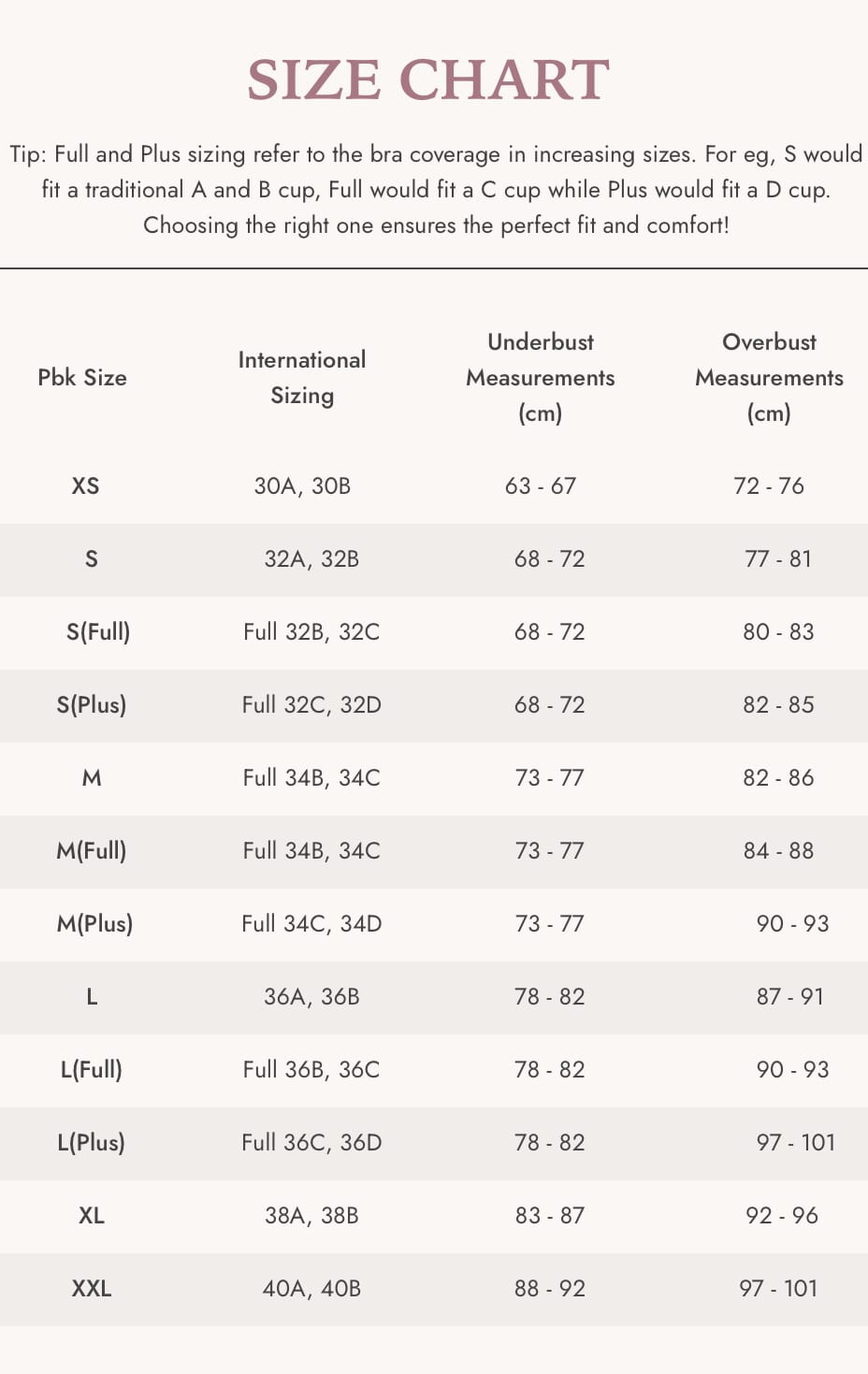Select the XS size row label
This screenshot has height=1374, width=868.
[85, 486]
